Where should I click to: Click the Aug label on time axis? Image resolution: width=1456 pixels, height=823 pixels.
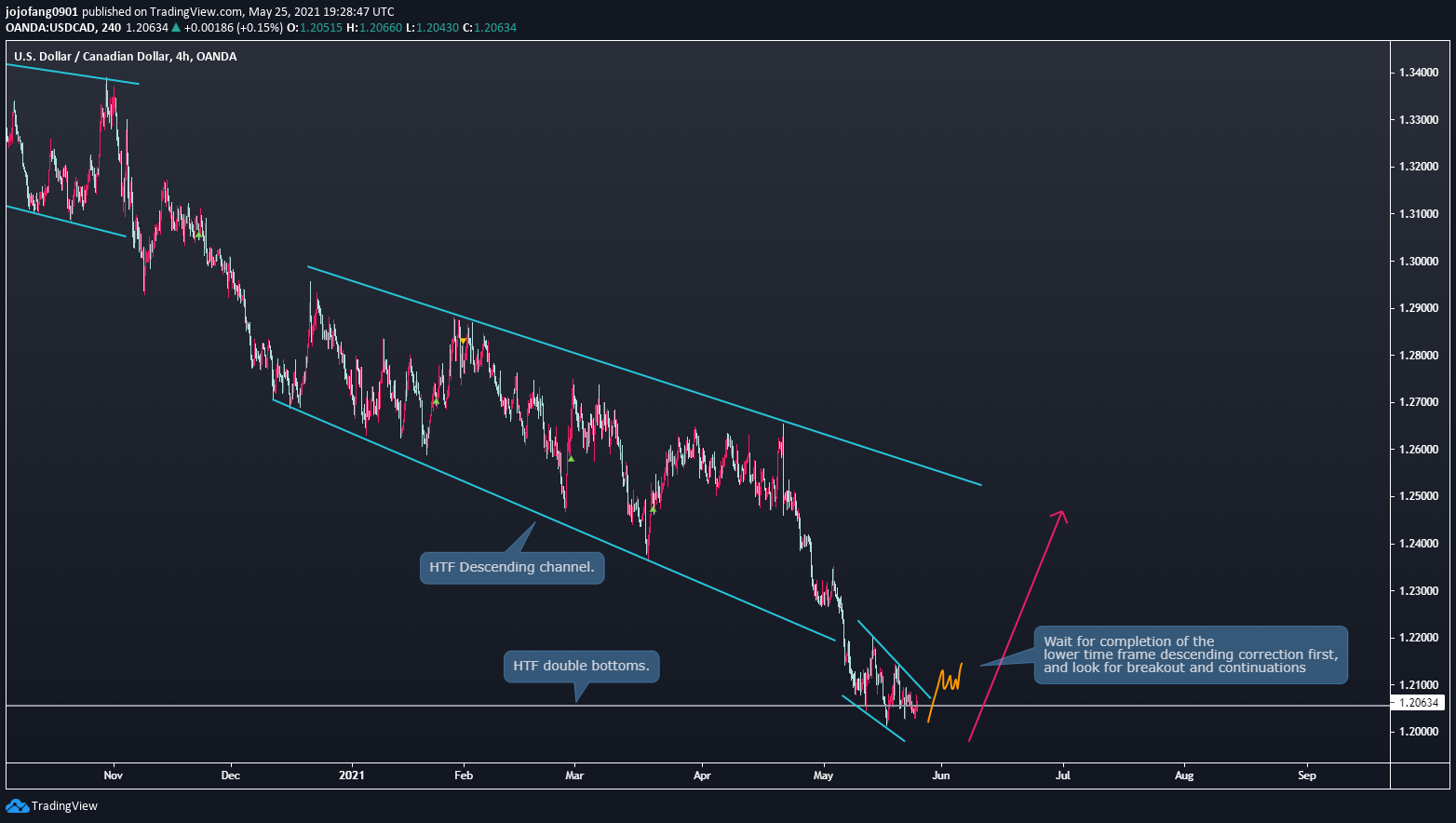1184,775
